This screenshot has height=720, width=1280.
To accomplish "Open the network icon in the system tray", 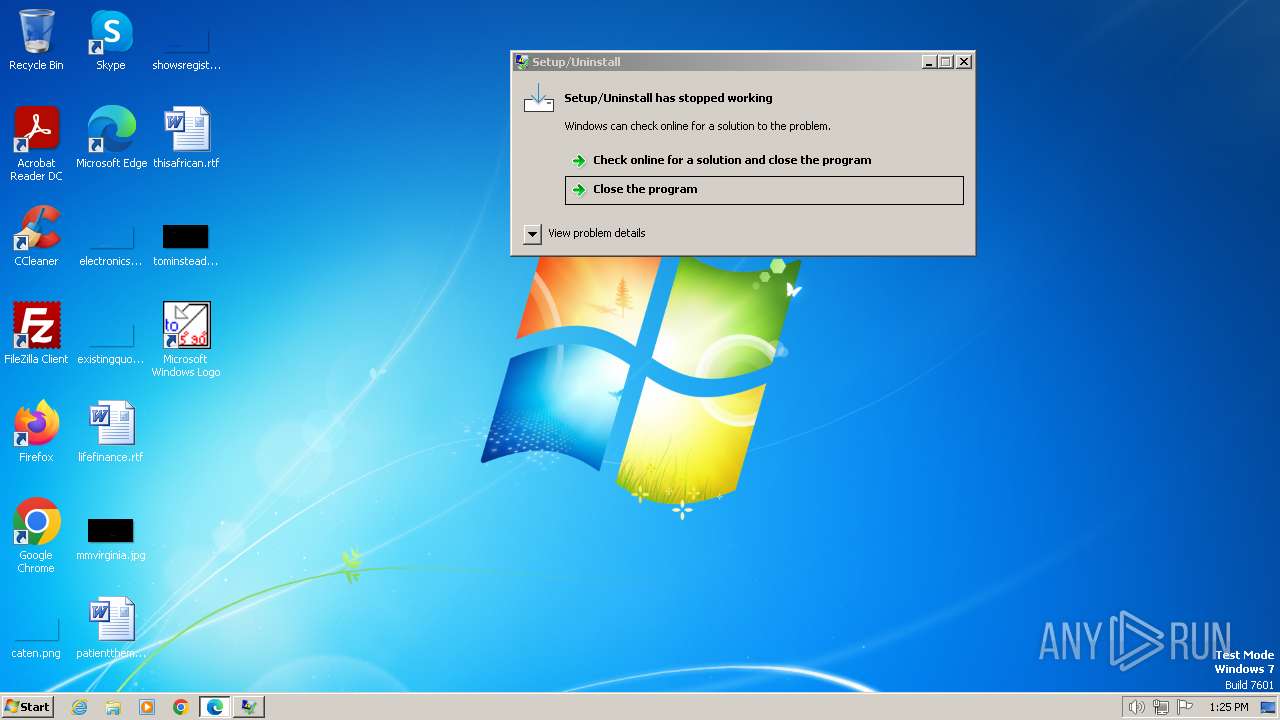I will [1161, 707].
